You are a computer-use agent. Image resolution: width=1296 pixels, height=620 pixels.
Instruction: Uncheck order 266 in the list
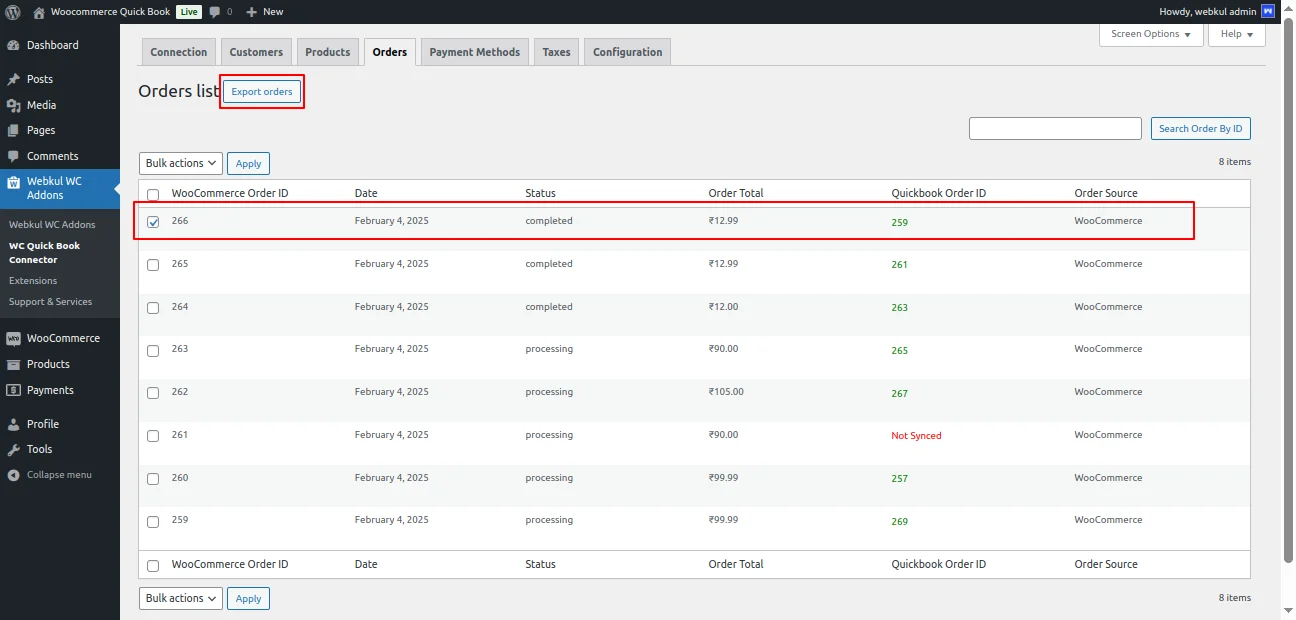(153, 221)
